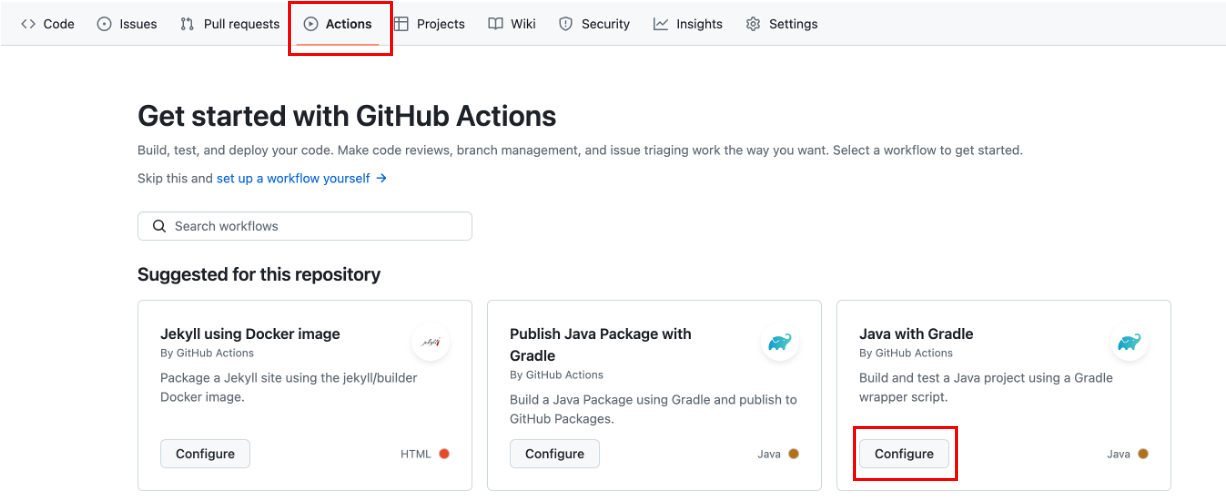
Task: Click the Security shield icon
Action: click(x=565, y=24)
